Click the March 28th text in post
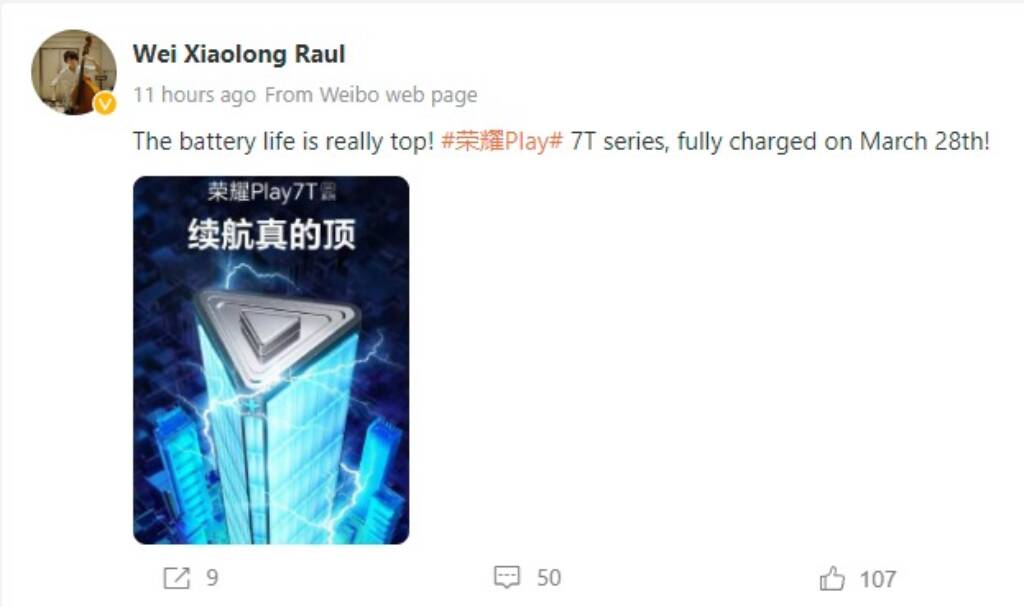The height and width of the screenshot is (607, 1024). coord(925,141)
